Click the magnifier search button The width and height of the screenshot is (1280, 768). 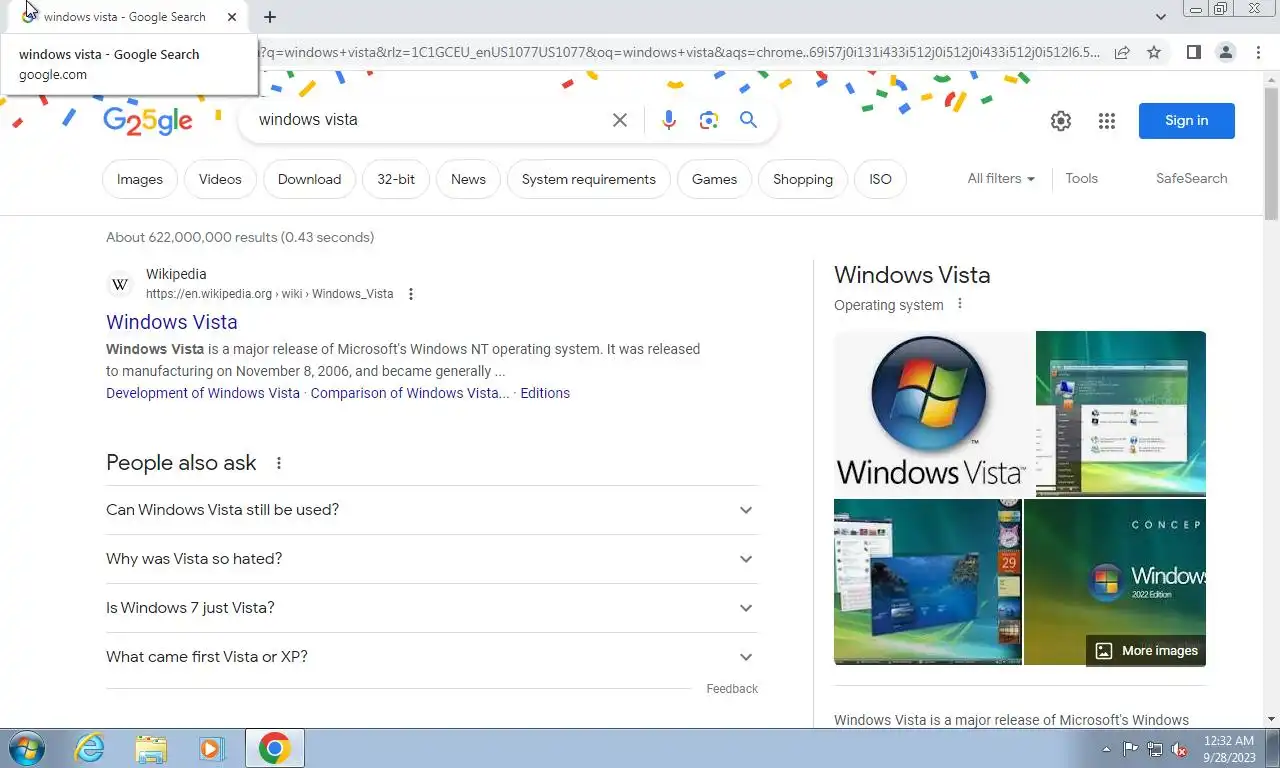coord(748,120)
